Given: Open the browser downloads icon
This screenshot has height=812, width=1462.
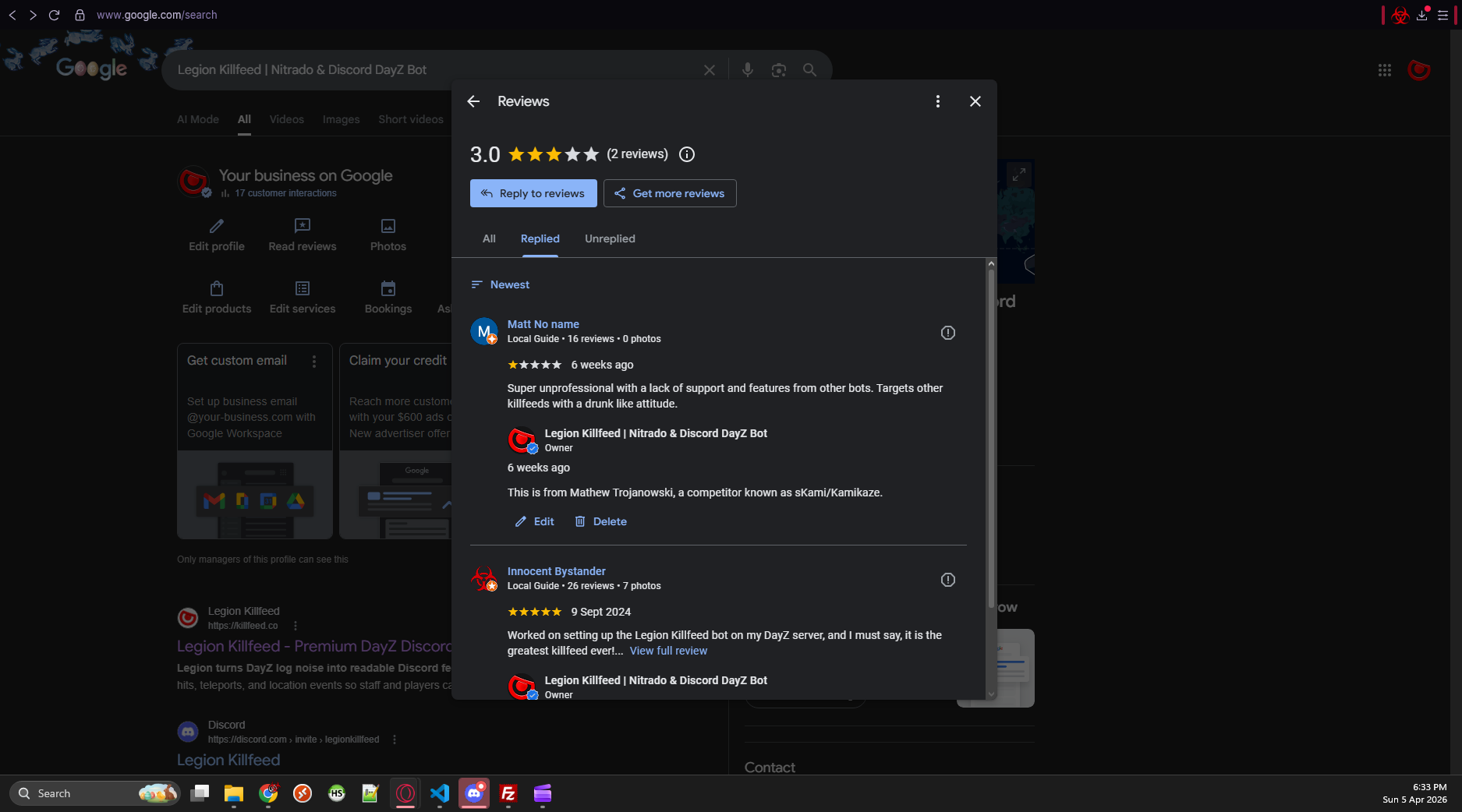Looking at the screenshot, I should (x=1422, y=15).
